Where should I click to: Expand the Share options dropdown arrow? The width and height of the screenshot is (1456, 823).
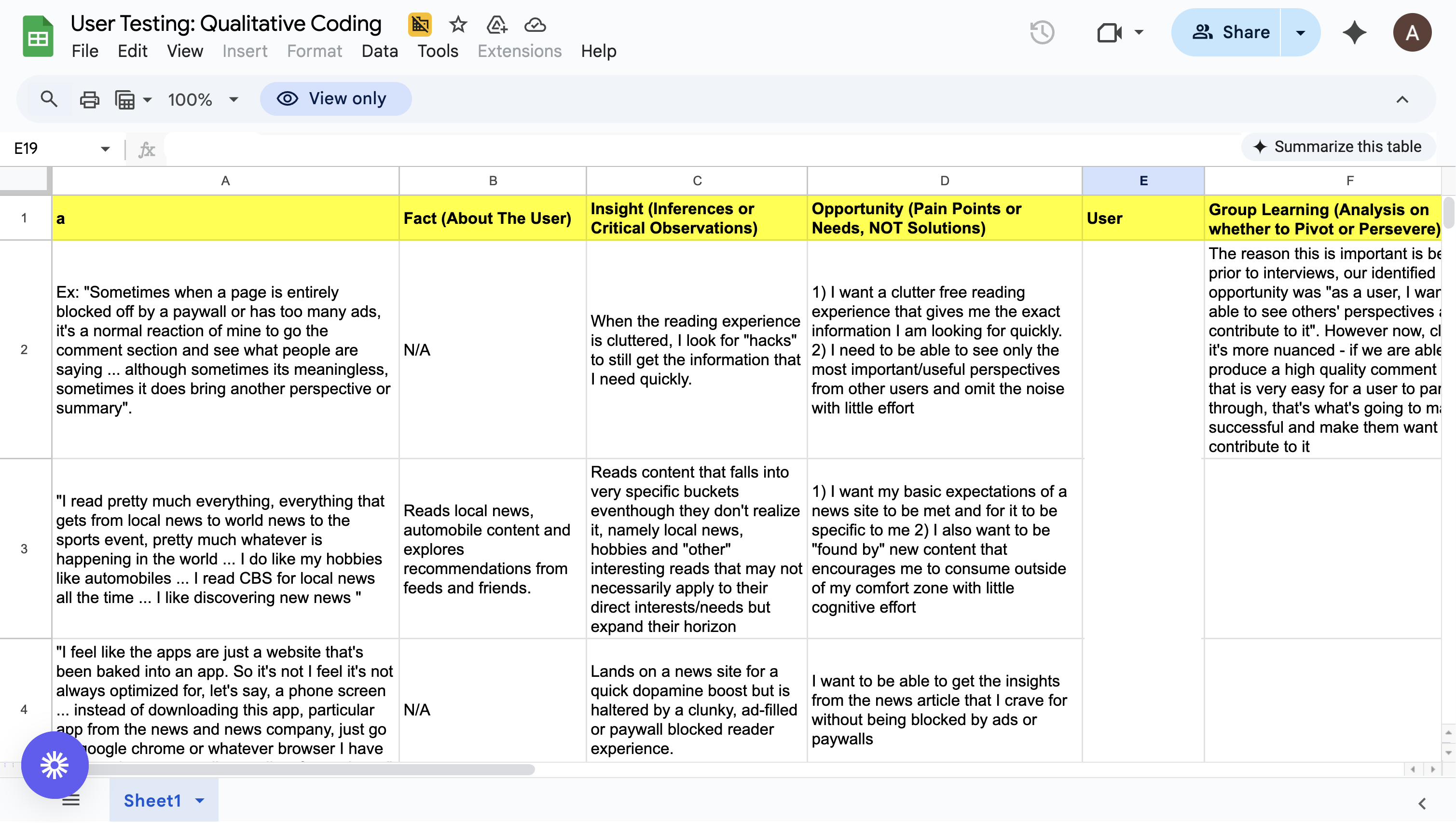pyautogui.click(x=1300, y=32)
